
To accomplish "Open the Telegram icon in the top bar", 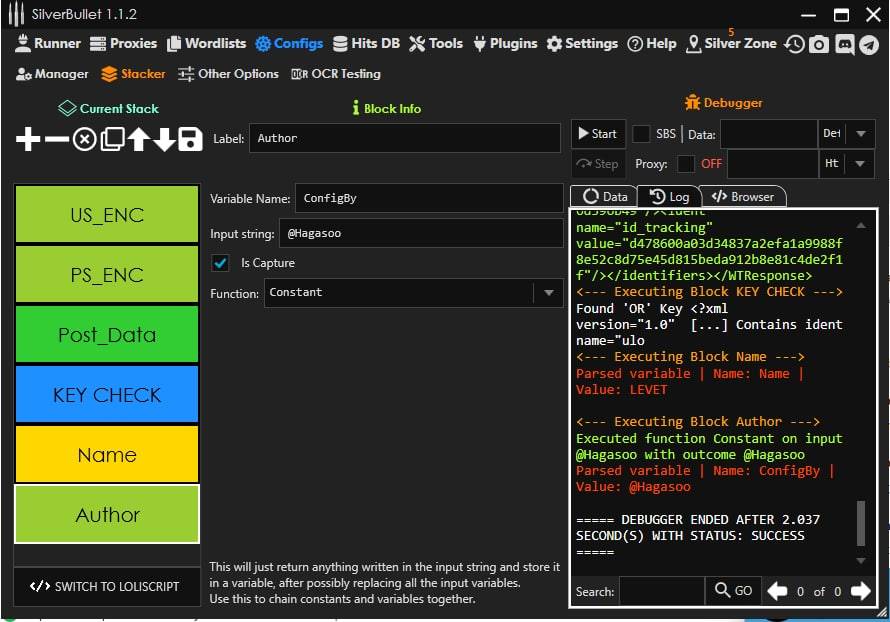I will 870,44.
